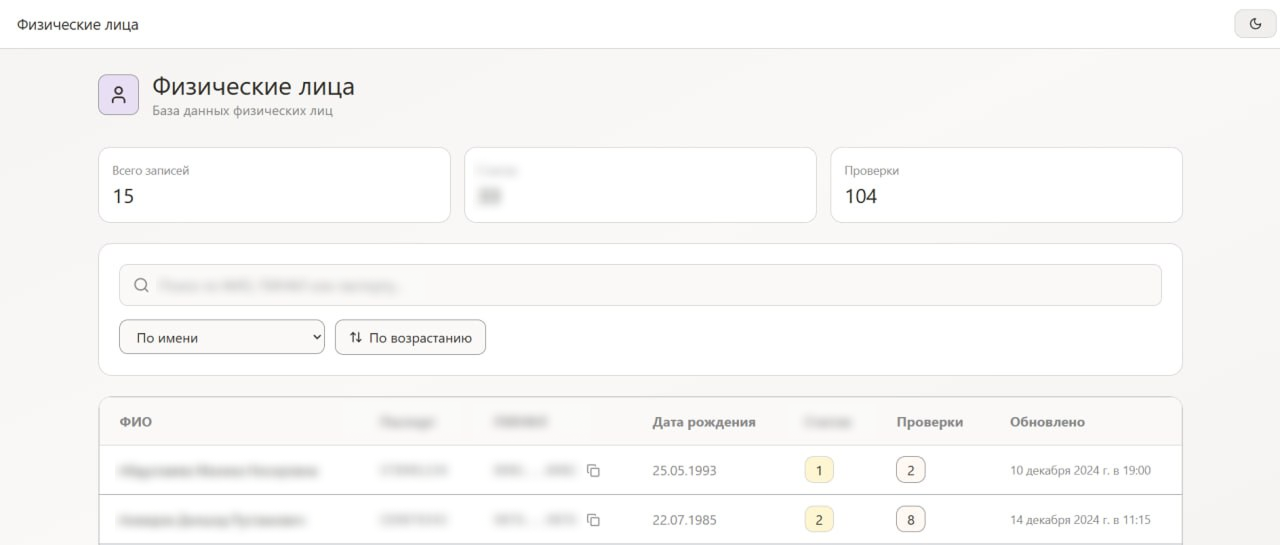The height and width of the screenshot is (545, 1280).
Task: Sort by the 'Дата рождения' column header
Action: coord(704,422)
